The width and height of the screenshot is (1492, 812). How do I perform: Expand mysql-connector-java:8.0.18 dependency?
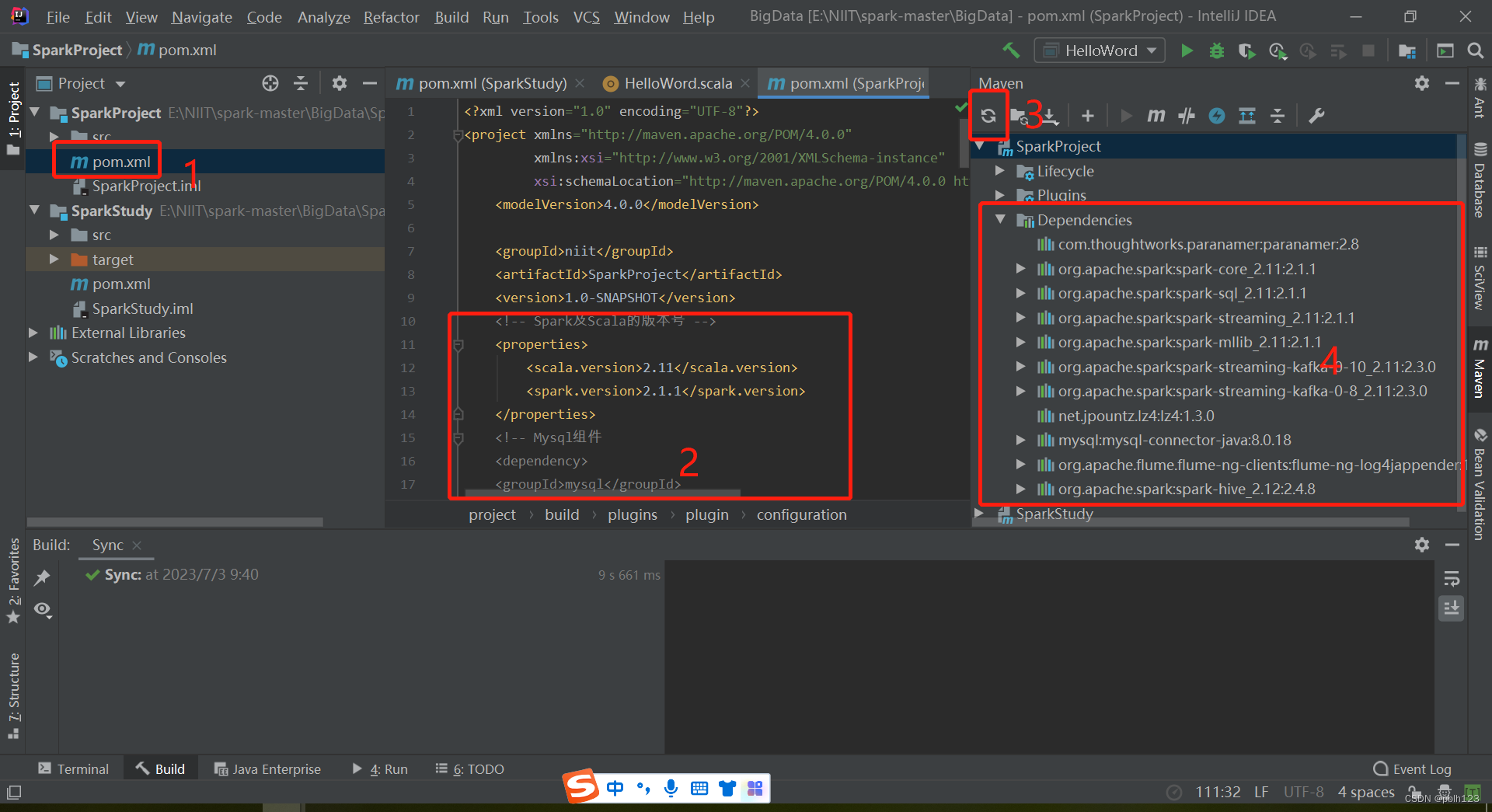(1021, 440)
